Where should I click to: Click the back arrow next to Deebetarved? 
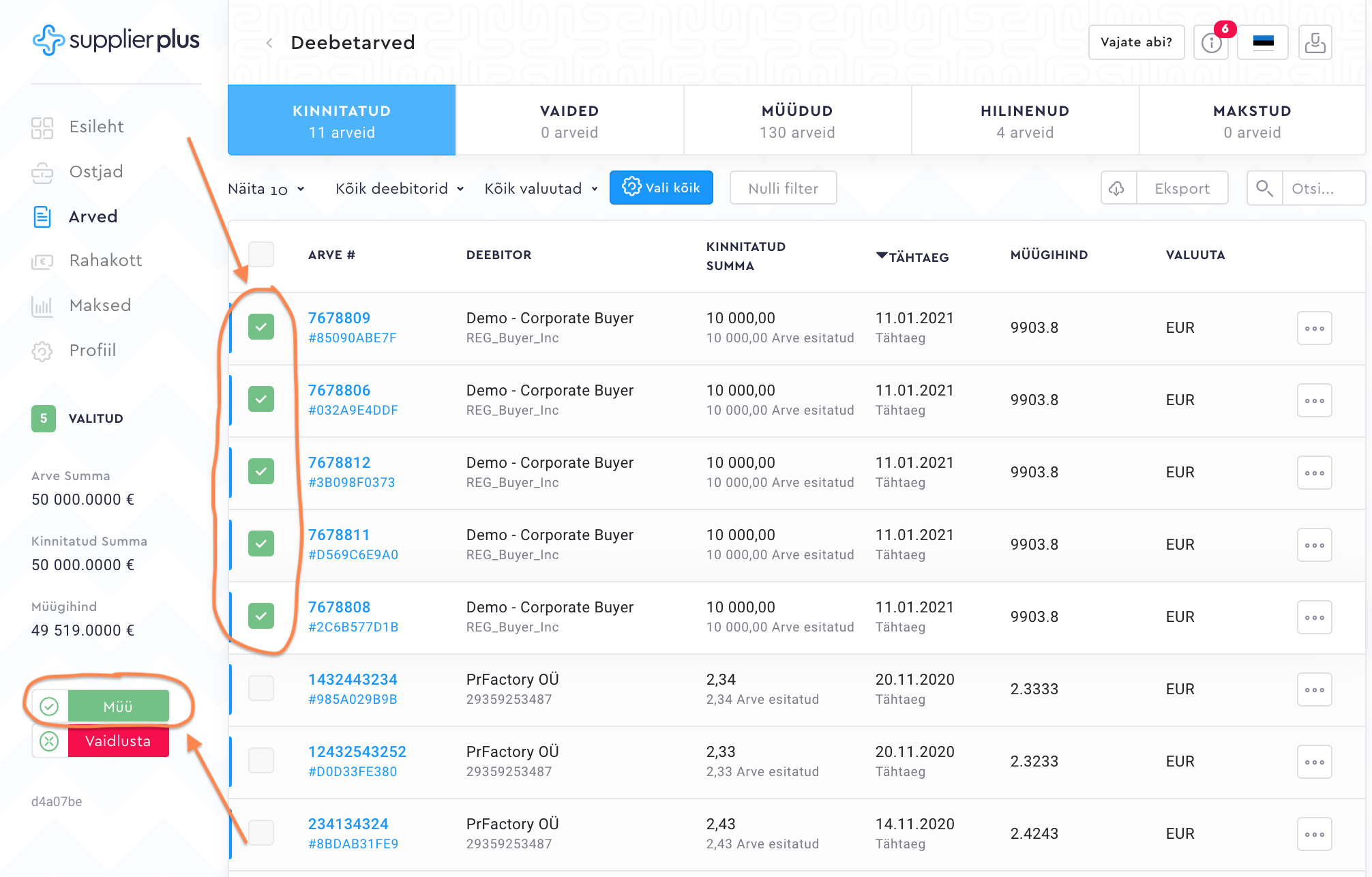click(x=269, y=43)
